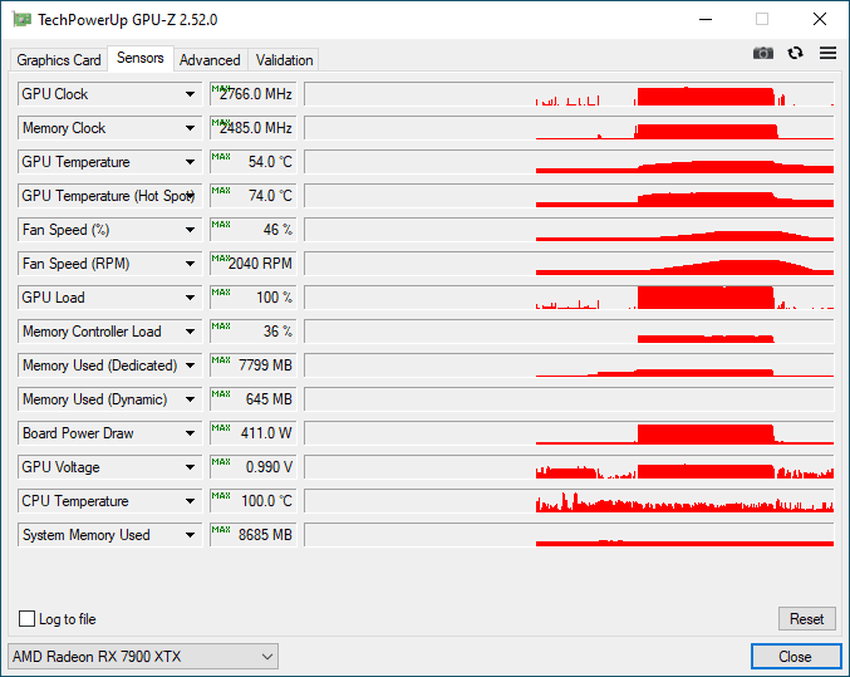This screenshot has height=677, width=850.
Task: Go to the Validation tab
Action: tap(284, 60)
